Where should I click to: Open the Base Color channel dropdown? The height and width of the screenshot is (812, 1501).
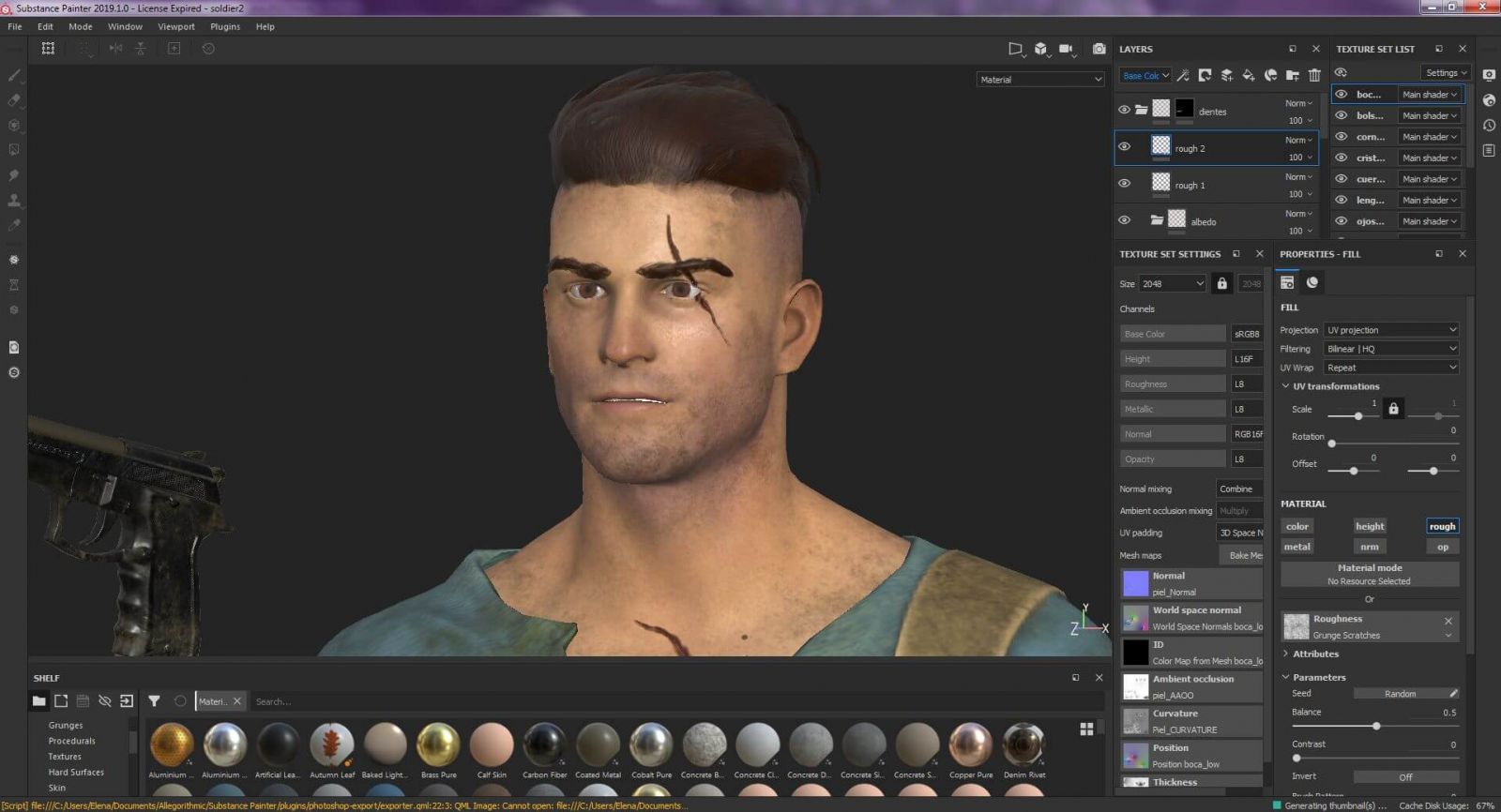[1146, 75]
